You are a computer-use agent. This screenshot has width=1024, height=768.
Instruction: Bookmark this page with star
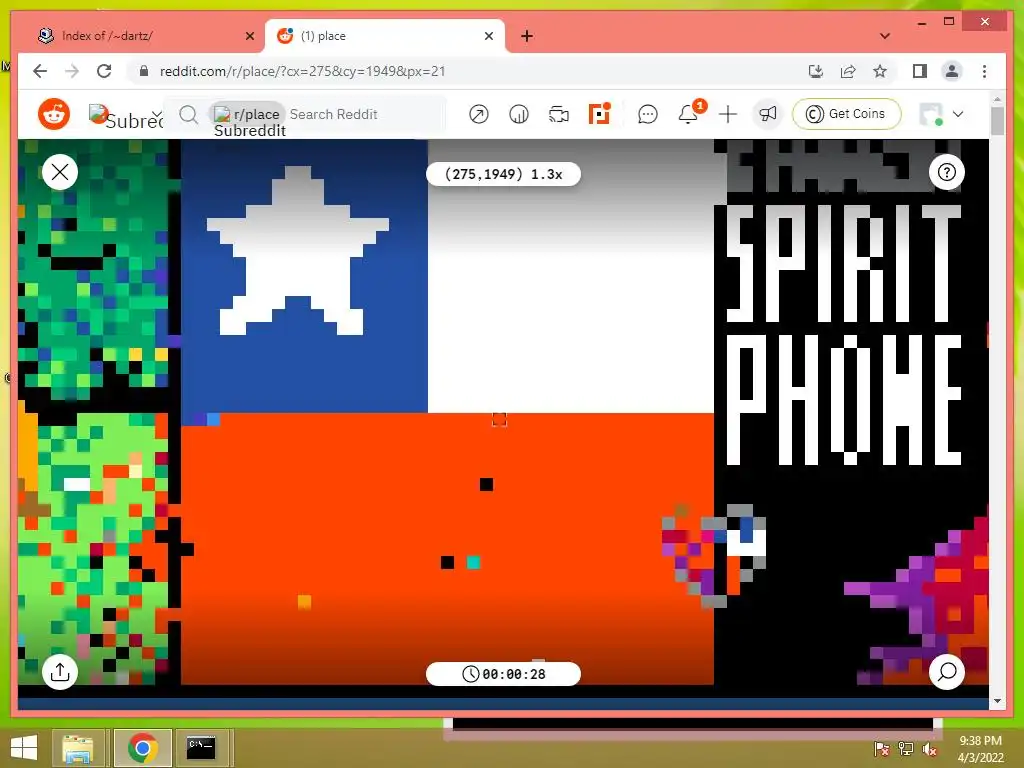(x=880, y=71)
